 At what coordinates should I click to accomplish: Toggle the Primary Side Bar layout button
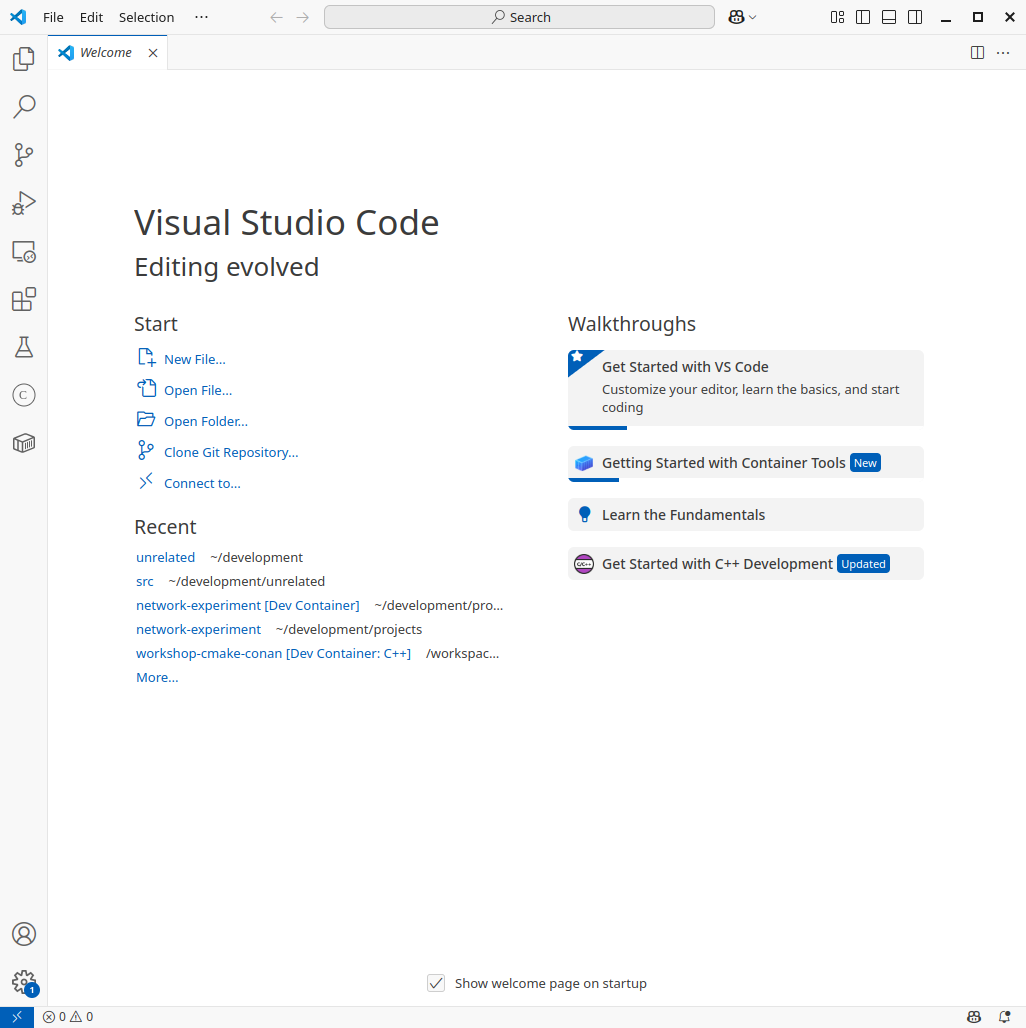click(x=863, y=17)
